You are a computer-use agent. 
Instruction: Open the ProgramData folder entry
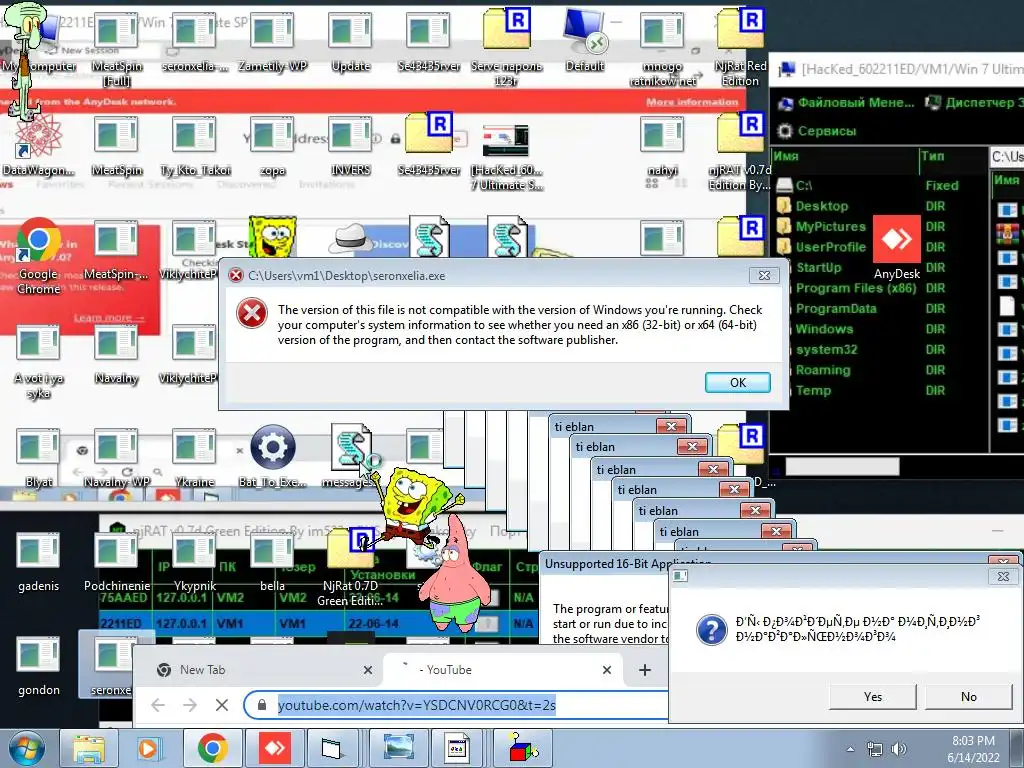pos(836,308)
